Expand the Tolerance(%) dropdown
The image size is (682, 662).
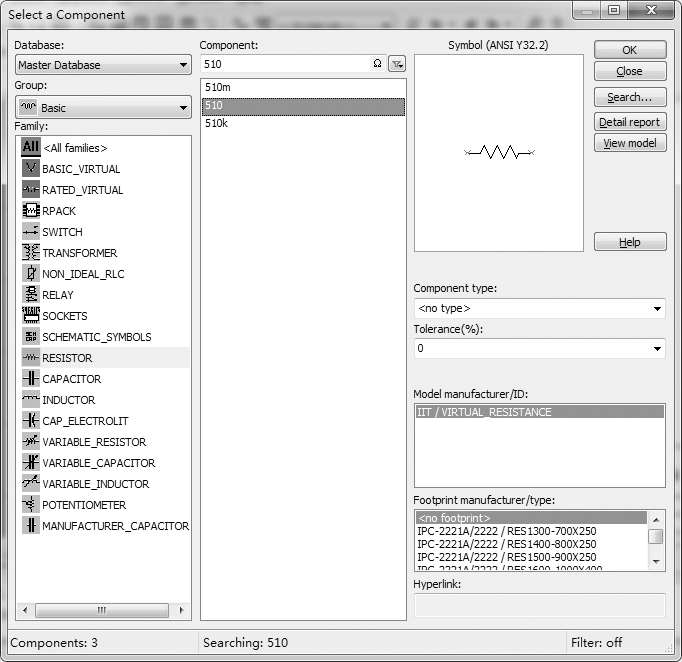tap(539, 349)
